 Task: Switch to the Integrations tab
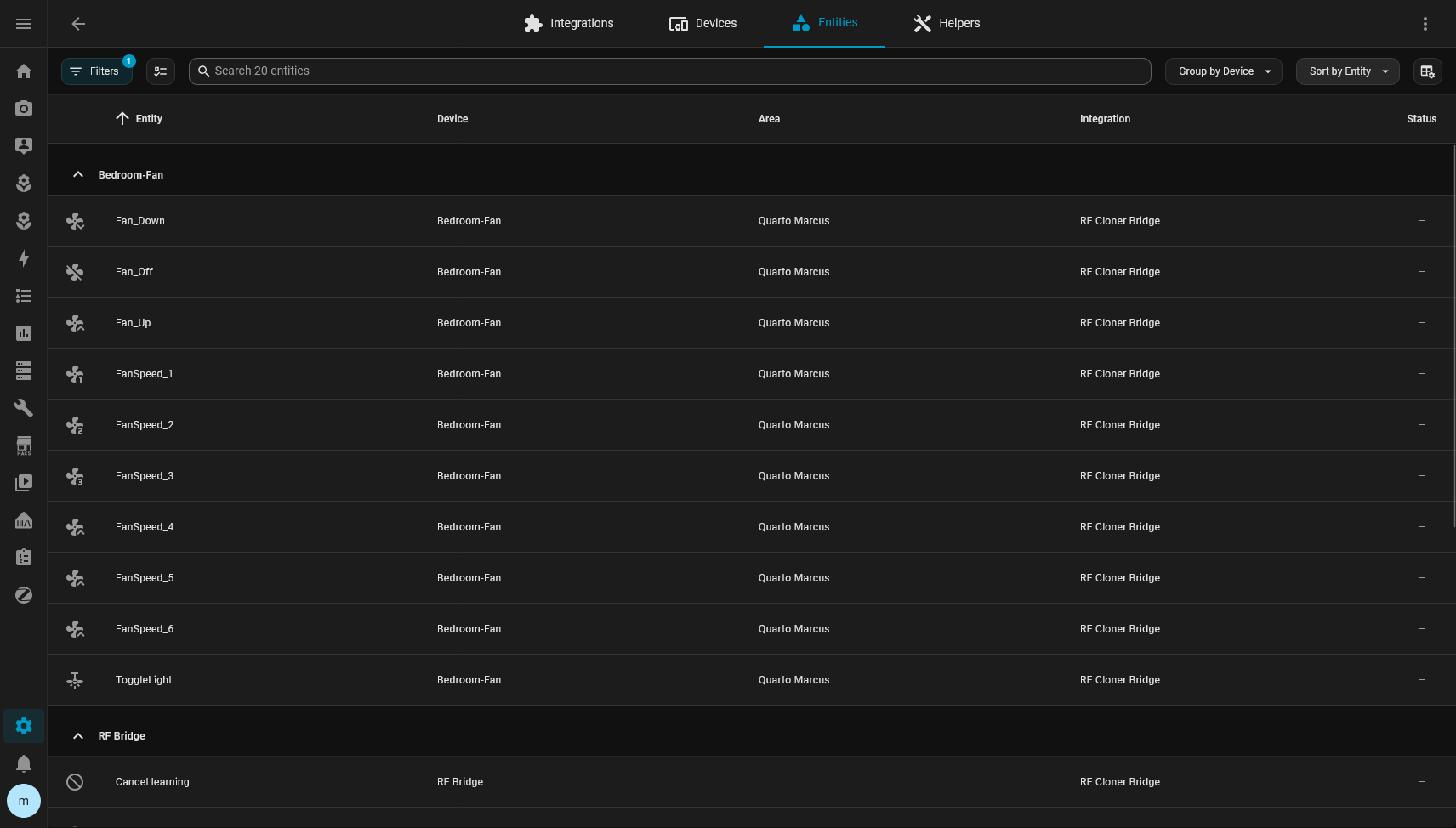click(569, 24)
